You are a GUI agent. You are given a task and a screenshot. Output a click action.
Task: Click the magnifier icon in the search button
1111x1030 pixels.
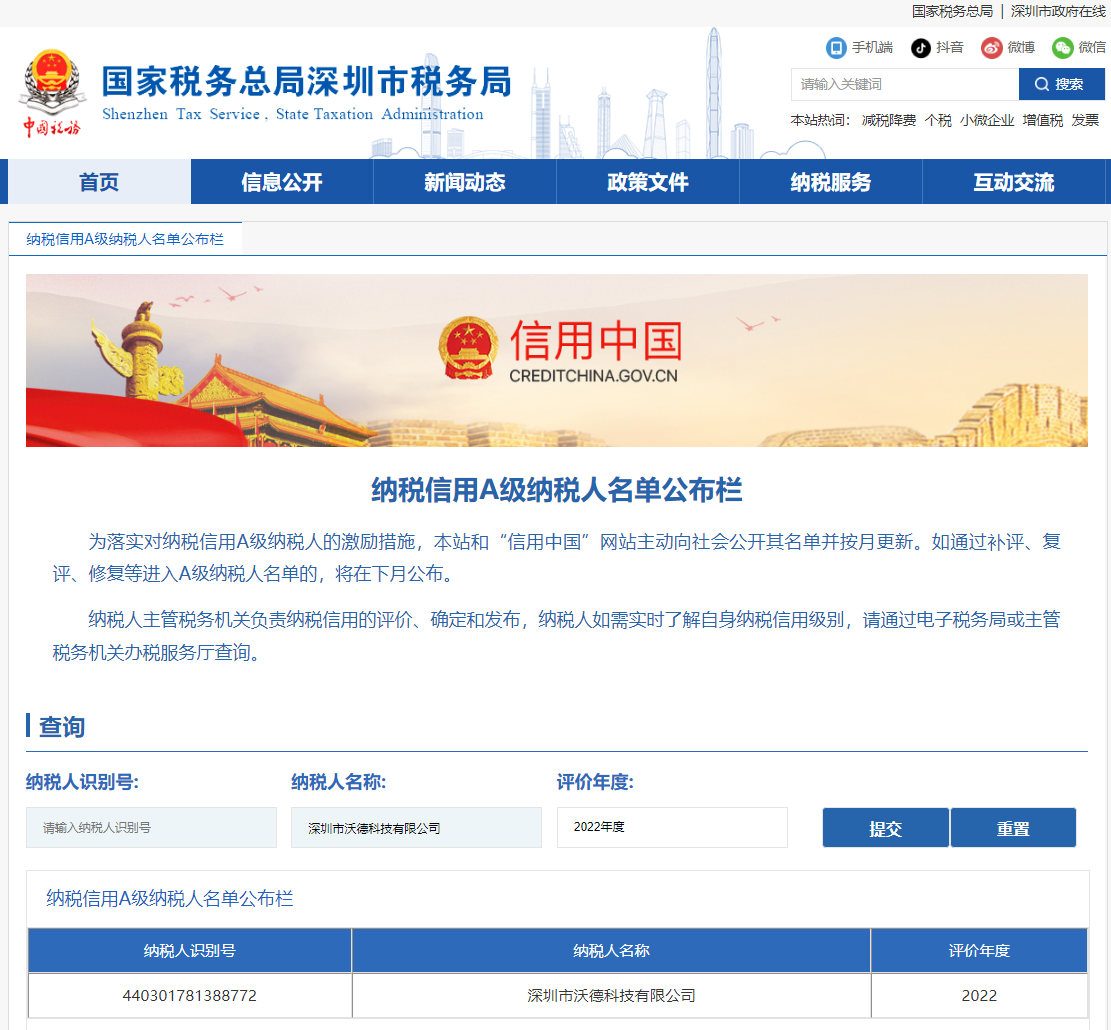1041,84
